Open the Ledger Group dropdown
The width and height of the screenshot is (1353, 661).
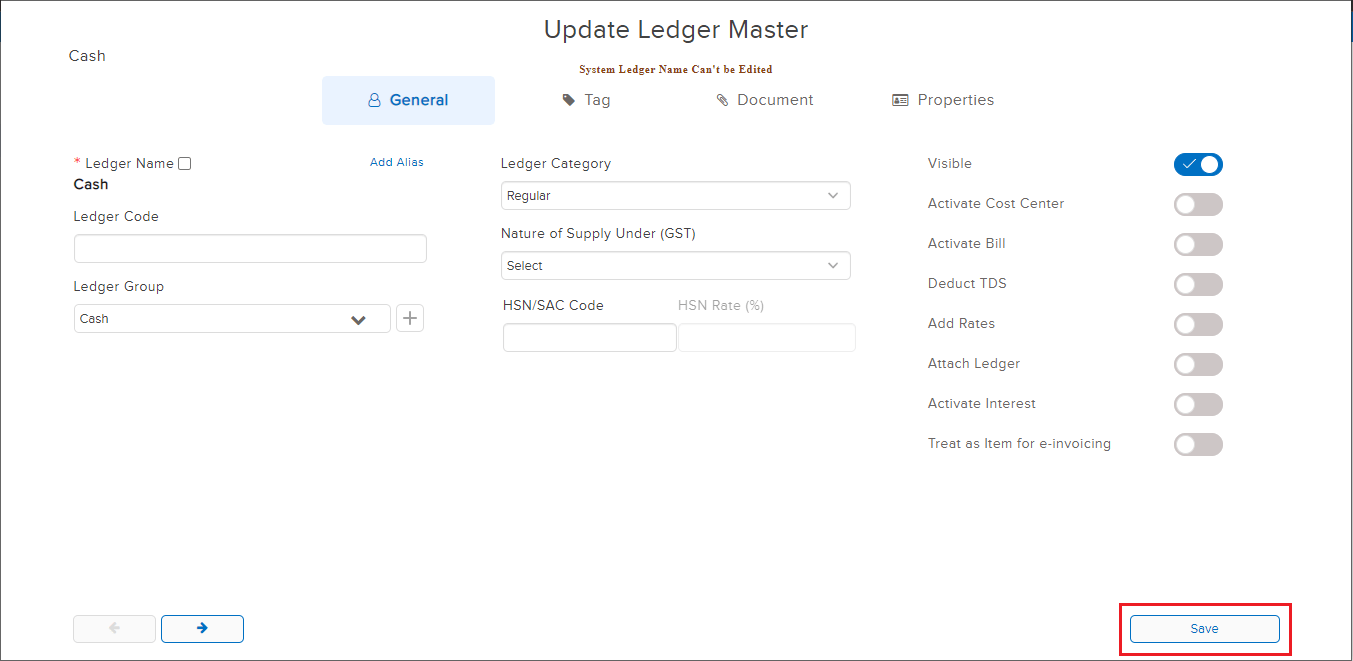pos(231,318)
